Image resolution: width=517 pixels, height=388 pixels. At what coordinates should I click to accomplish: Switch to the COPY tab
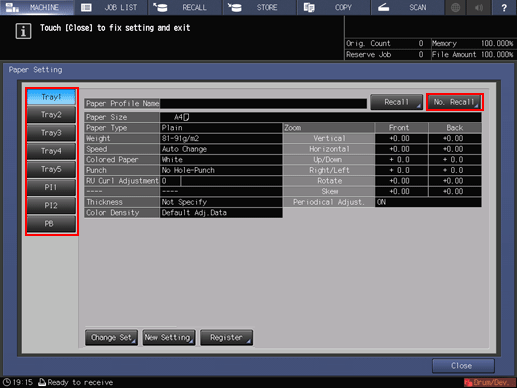coord(333,7)
